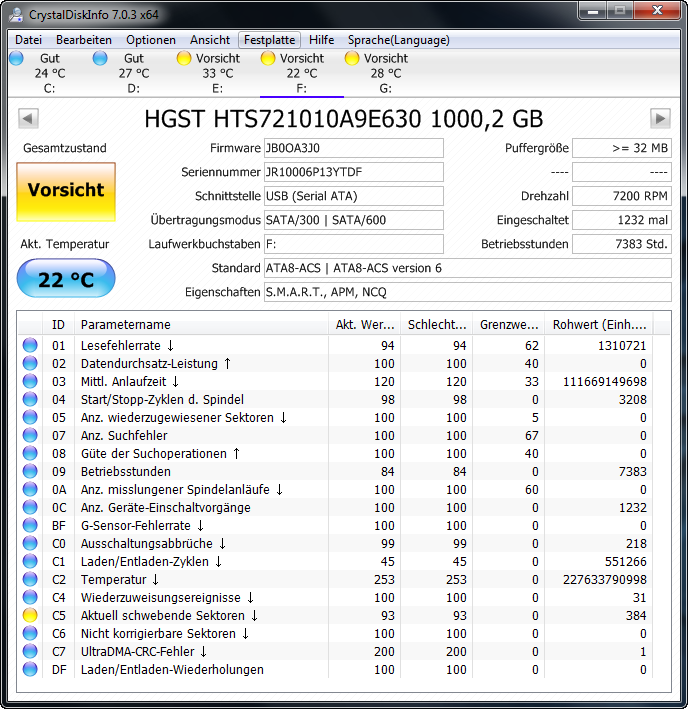The image size is (688, 709).
Task: Click status icon of Geräte-Einschaltvorgänge row
Action: coord(30,507)
